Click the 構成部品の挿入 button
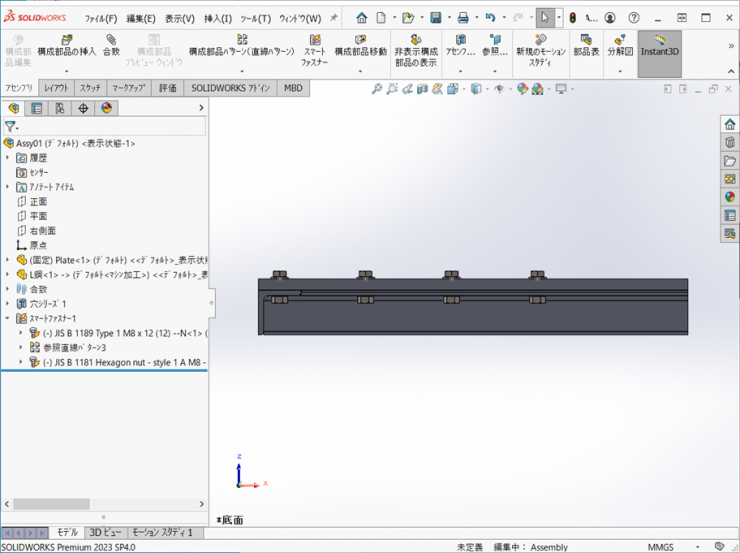The height and width of the screenshot is (553, 740). point(67,46)
